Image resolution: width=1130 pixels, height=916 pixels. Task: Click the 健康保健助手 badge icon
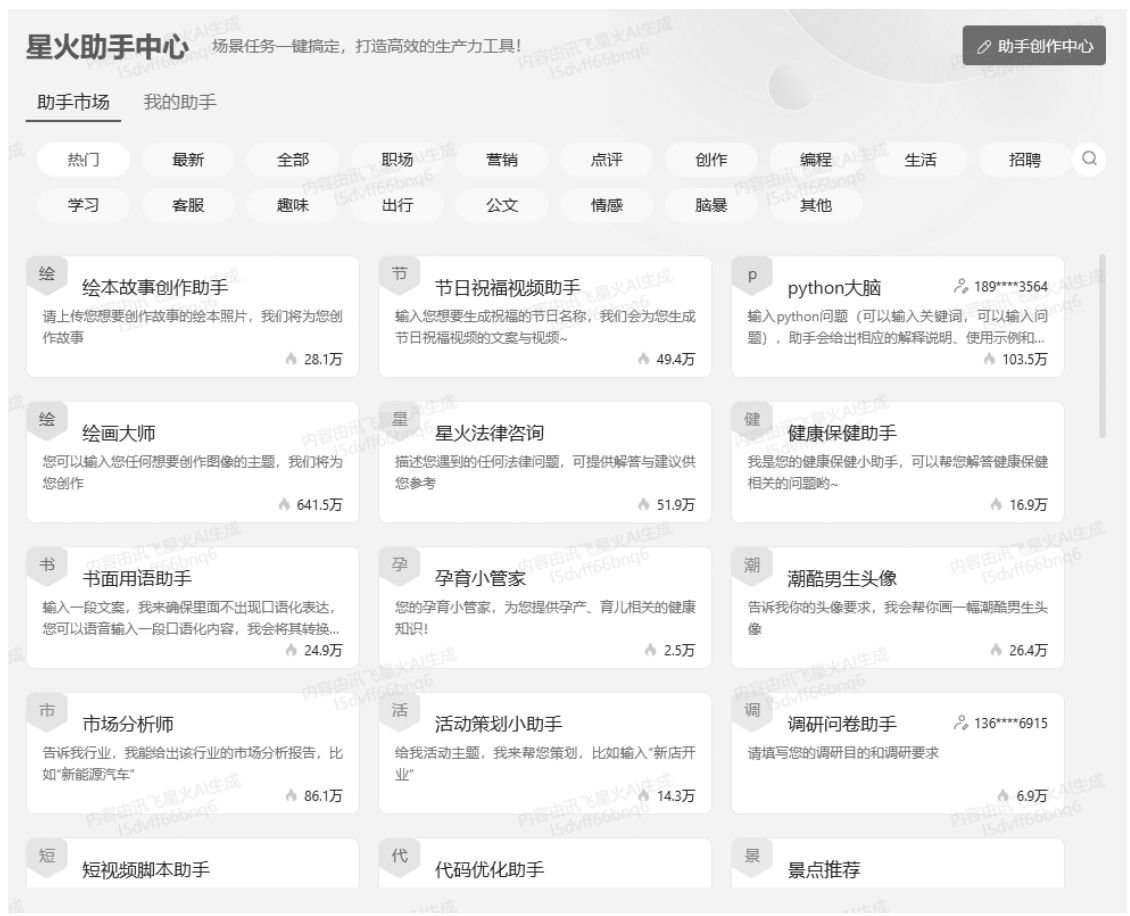pos(752,420)
